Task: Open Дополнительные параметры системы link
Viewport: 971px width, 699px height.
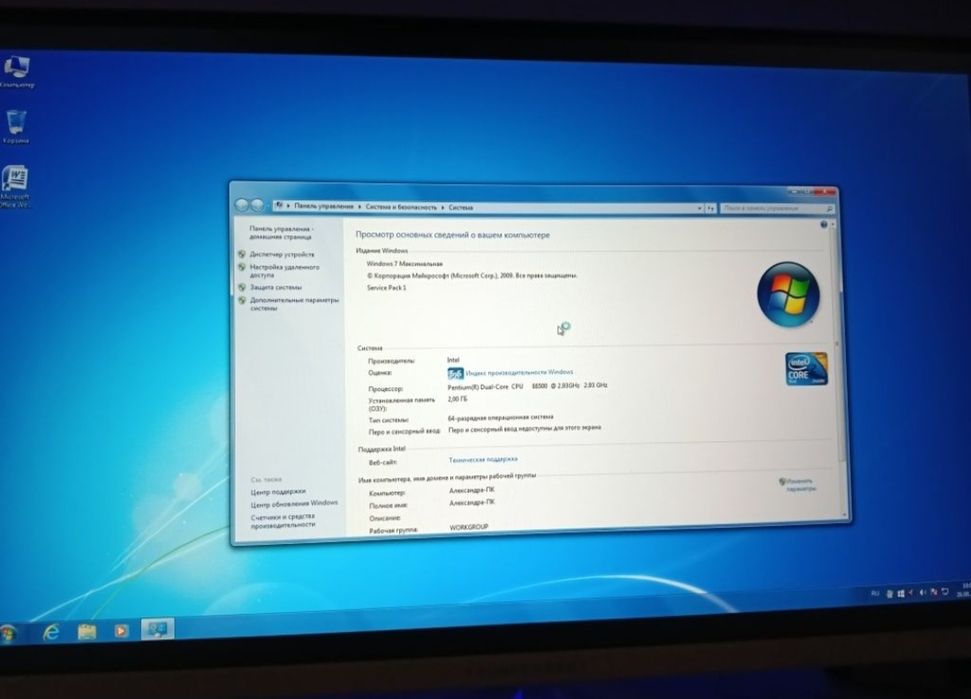Action: tap(294, 303)
